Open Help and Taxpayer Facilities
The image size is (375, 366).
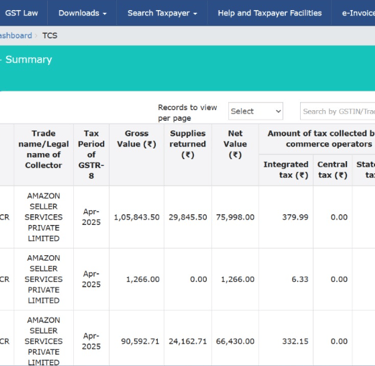coord(270,13)
